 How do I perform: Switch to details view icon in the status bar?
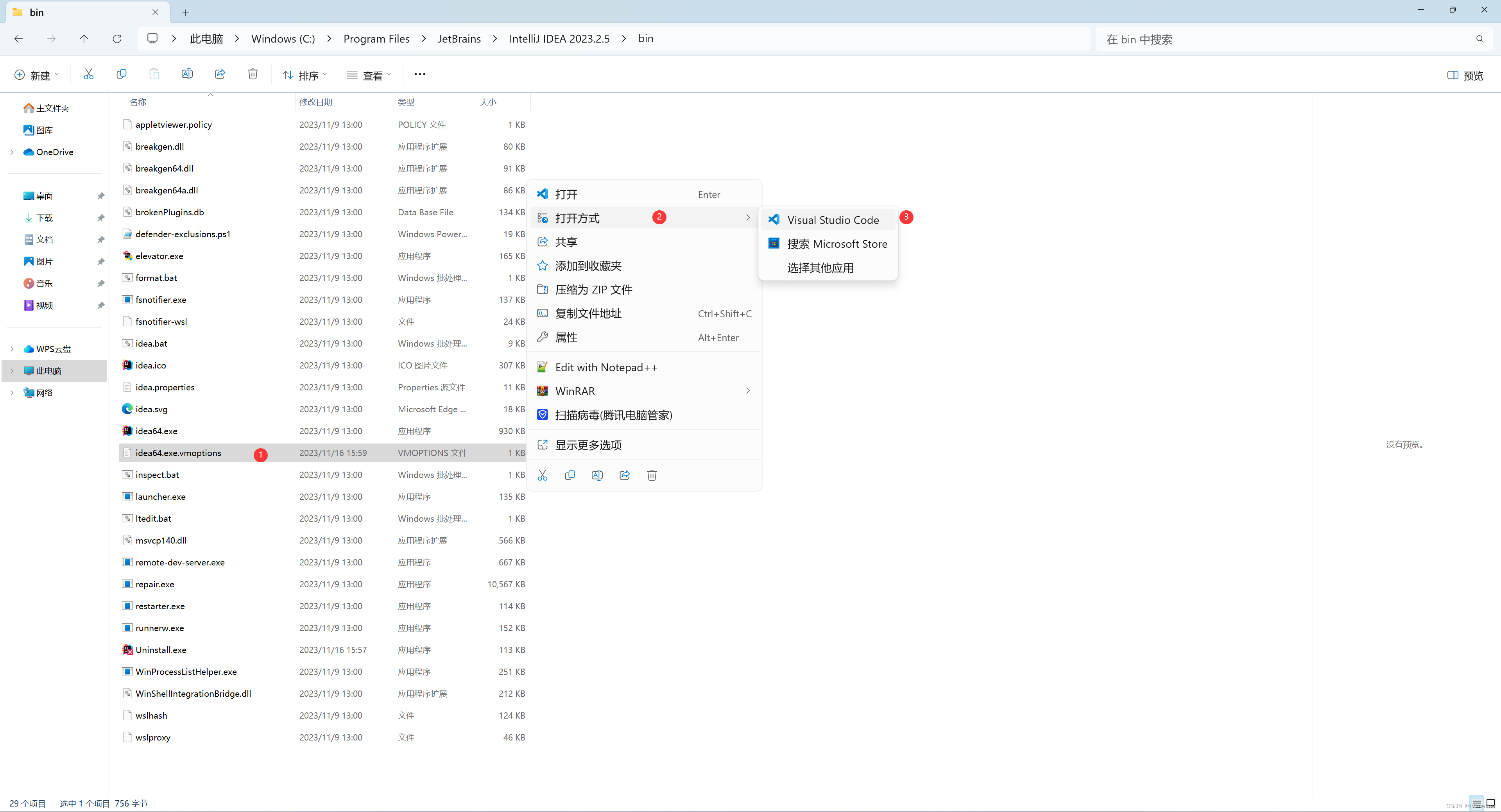click(1476, 804)
